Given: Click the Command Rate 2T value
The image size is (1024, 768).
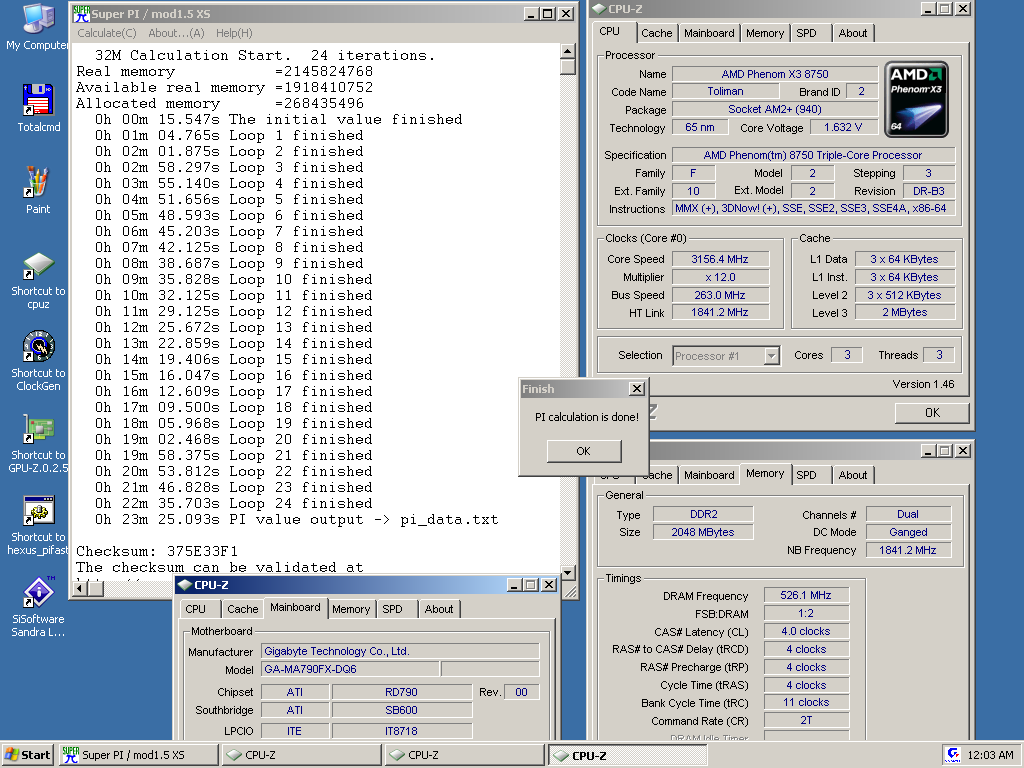Looking at the screenshot, I should pos(806,720).
